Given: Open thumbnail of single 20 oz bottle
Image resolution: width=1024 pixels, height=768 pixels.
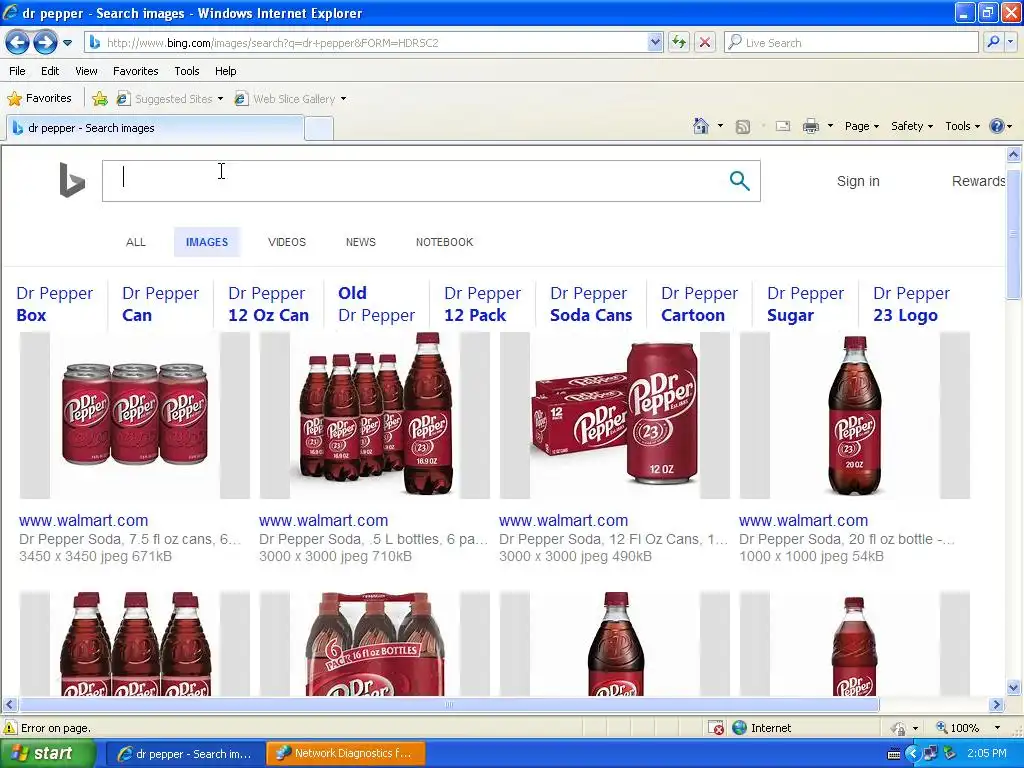Looking at the screenshot, I should coord(854,415).
